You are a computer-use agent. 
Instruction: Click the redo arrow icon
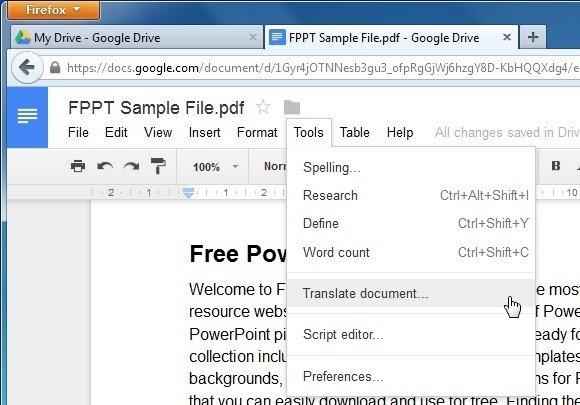(131, 166)
